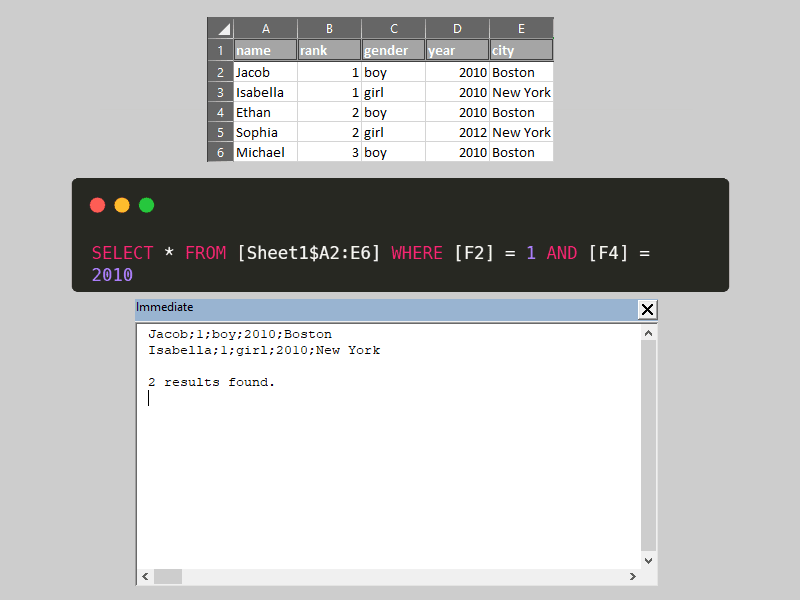Click the Immediate window title bar
The width and height of the screenshot is (800, 600).
(x=385, y=308)
